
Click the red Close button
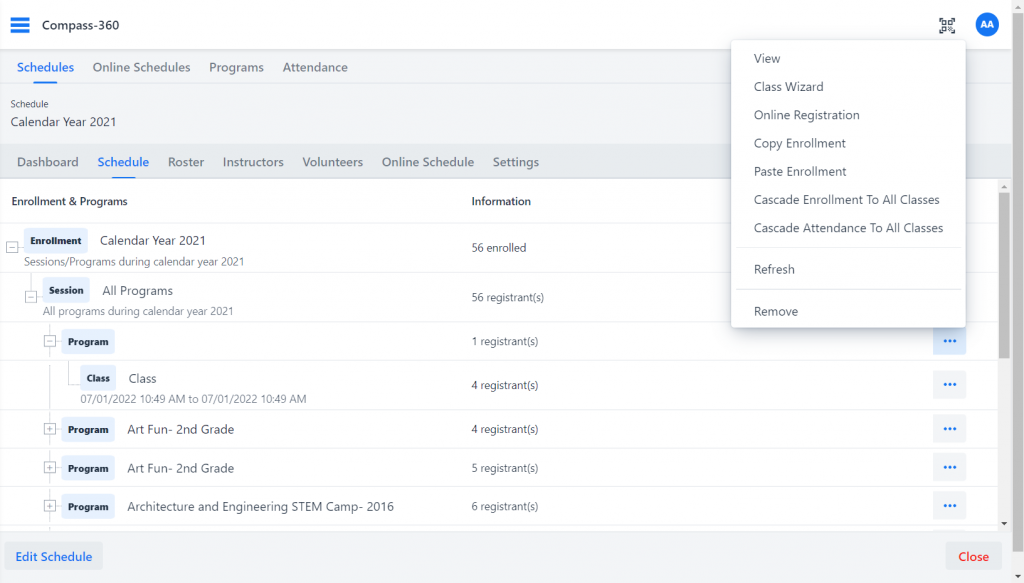point(973,556)
